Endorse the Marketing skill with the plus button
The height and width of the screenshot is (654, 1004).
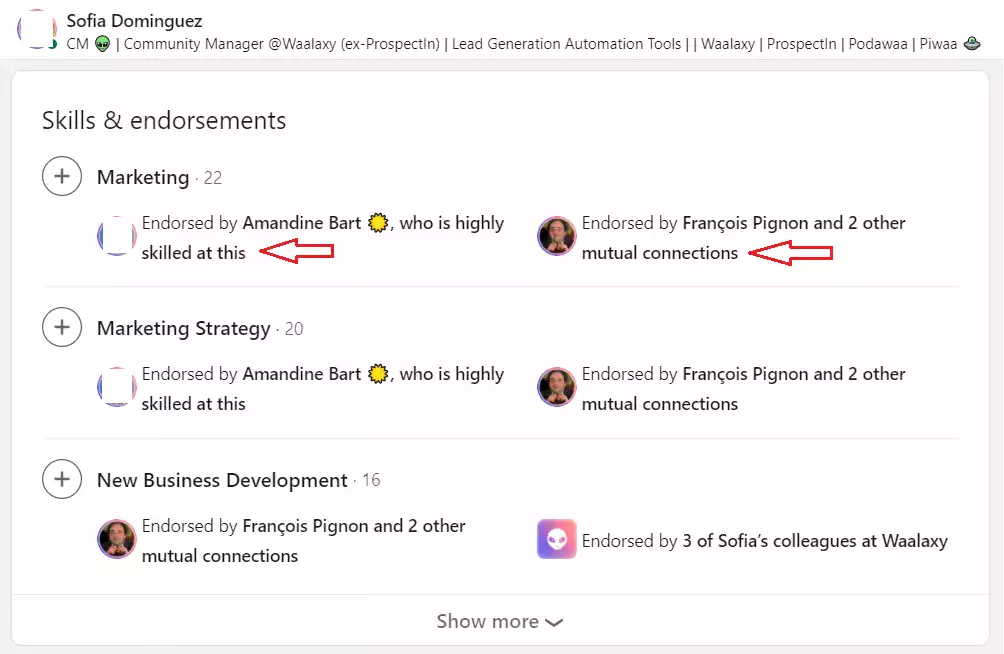tap(62, 176)
